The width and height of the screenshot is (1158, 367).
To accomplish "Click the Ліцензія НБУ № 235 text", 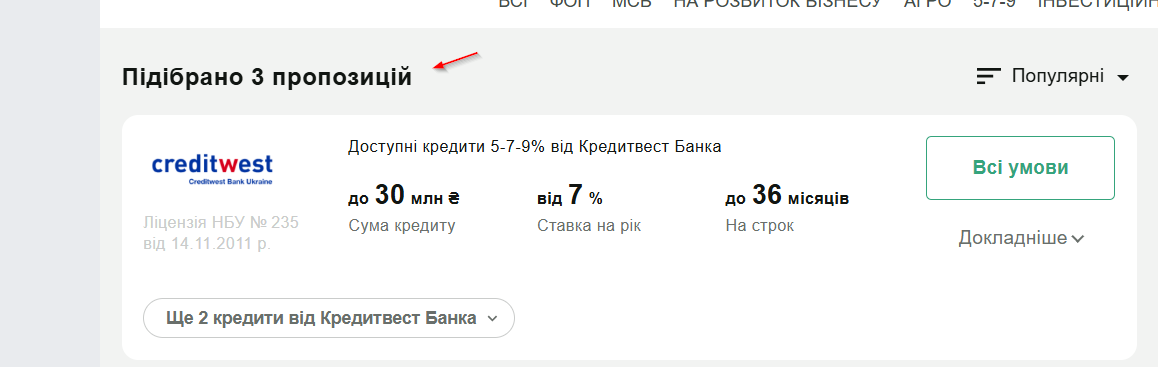I will (x=221, y=223).
